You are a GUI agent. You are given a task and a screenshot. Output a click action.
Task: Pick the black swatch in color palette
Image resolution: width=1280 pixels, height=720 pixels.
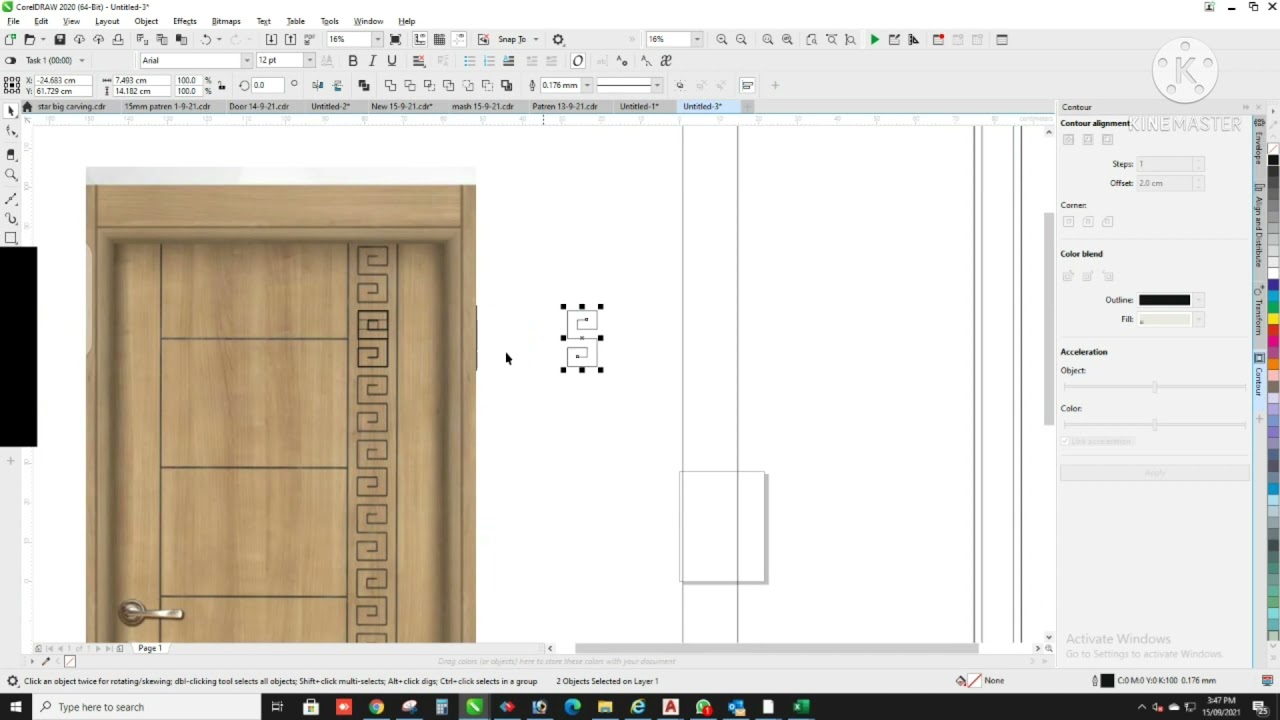[x=1273, y=161]
